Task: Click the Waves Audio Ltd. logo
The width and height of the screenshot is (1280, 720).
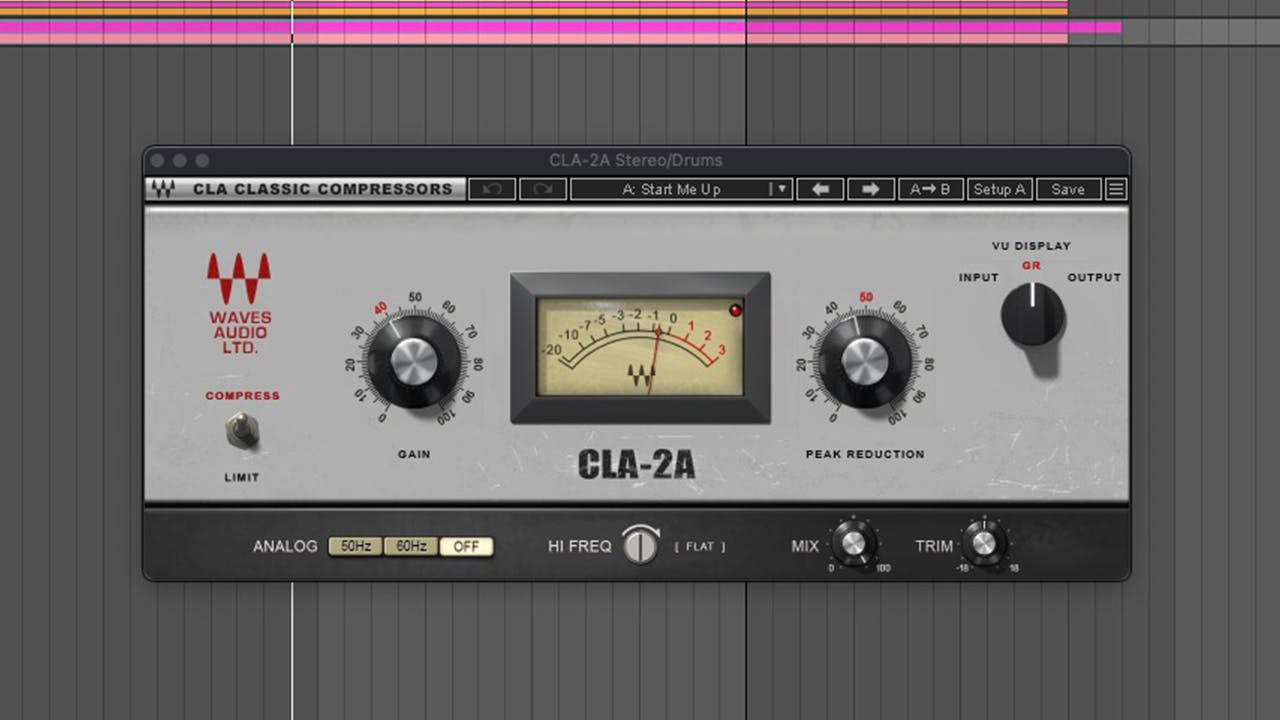Action: (x=239, y=303)
